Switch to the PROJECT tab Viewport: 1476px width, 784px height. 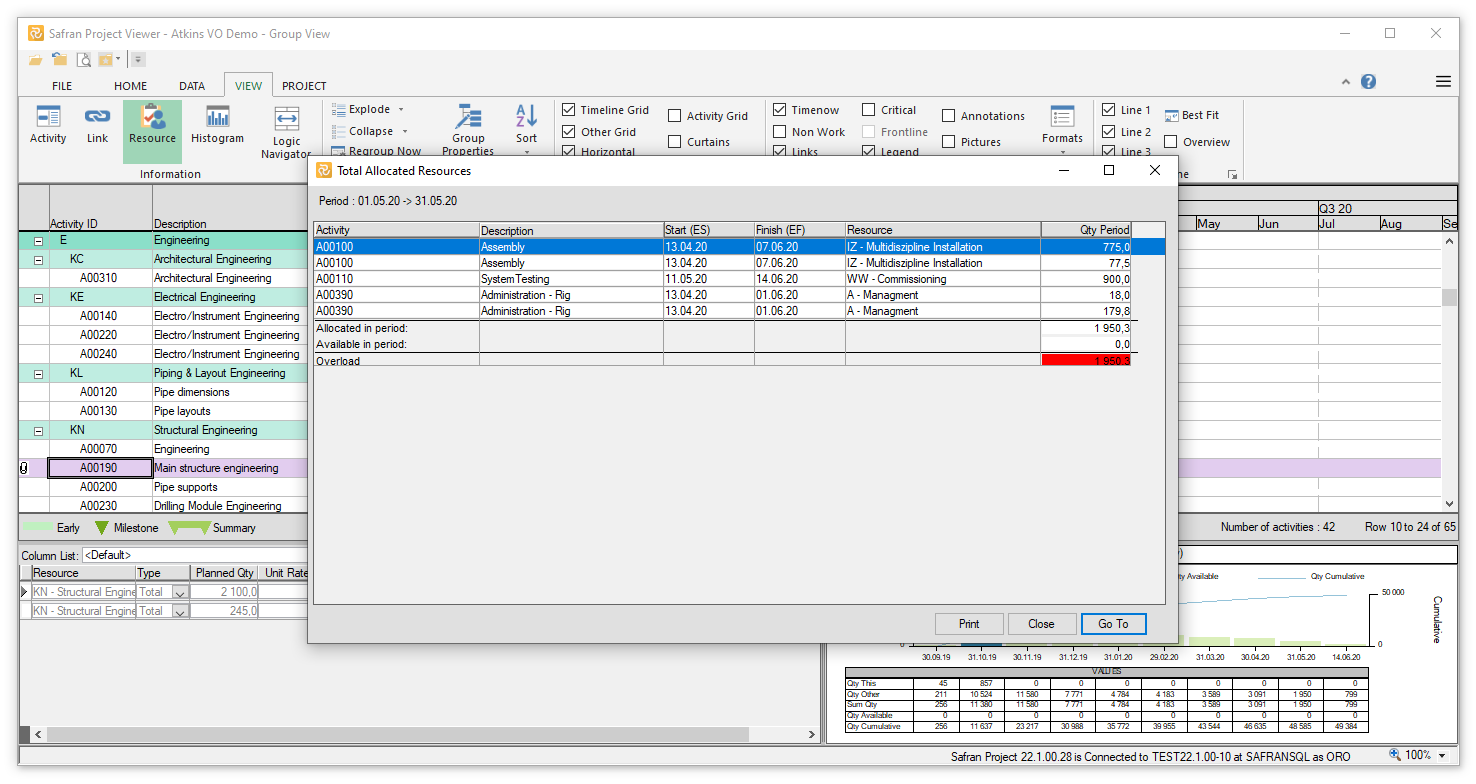[x=304, y=86]
